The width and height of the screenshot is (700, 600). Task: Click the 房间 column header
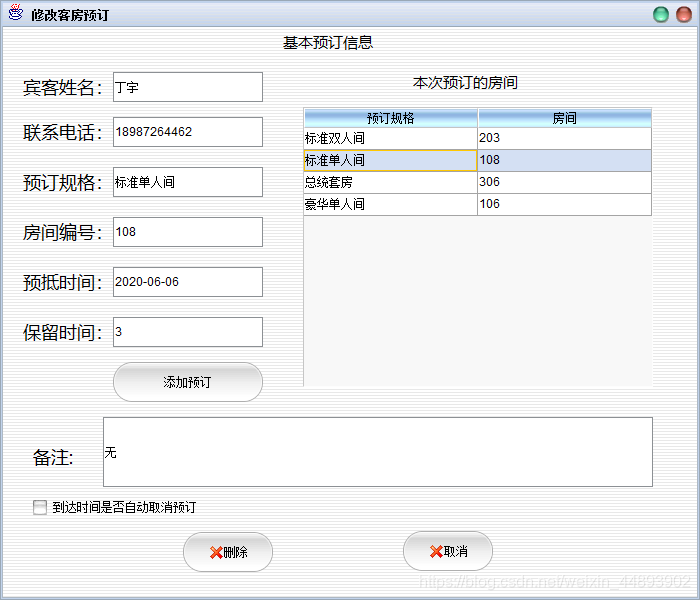tap(565, 118)
